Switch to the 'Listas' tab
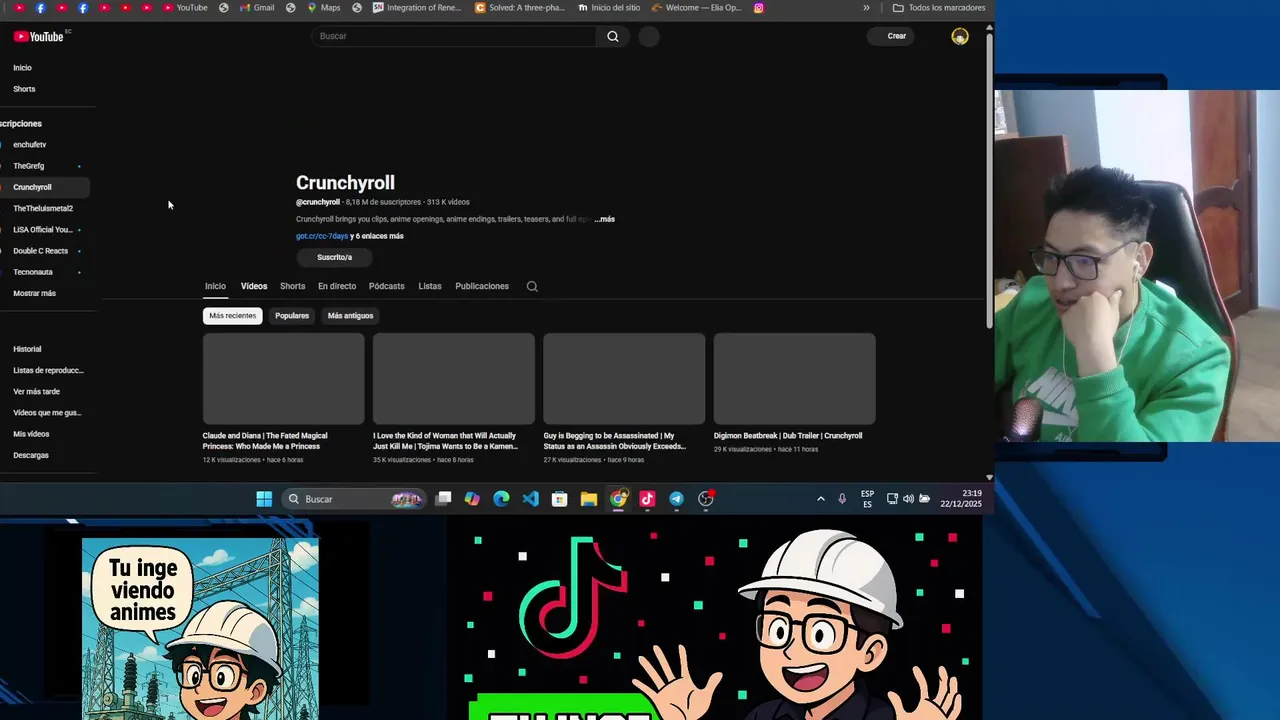 pos(430,286)
